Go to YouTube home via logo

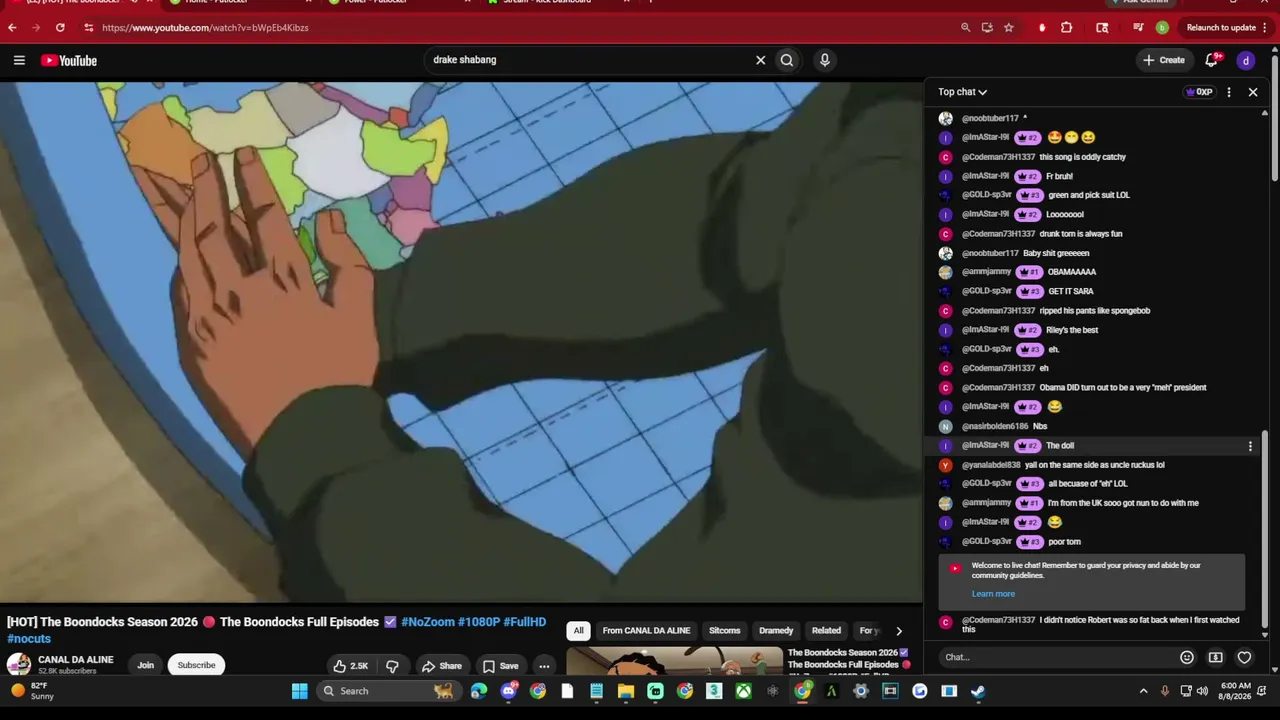click(69, 61)
